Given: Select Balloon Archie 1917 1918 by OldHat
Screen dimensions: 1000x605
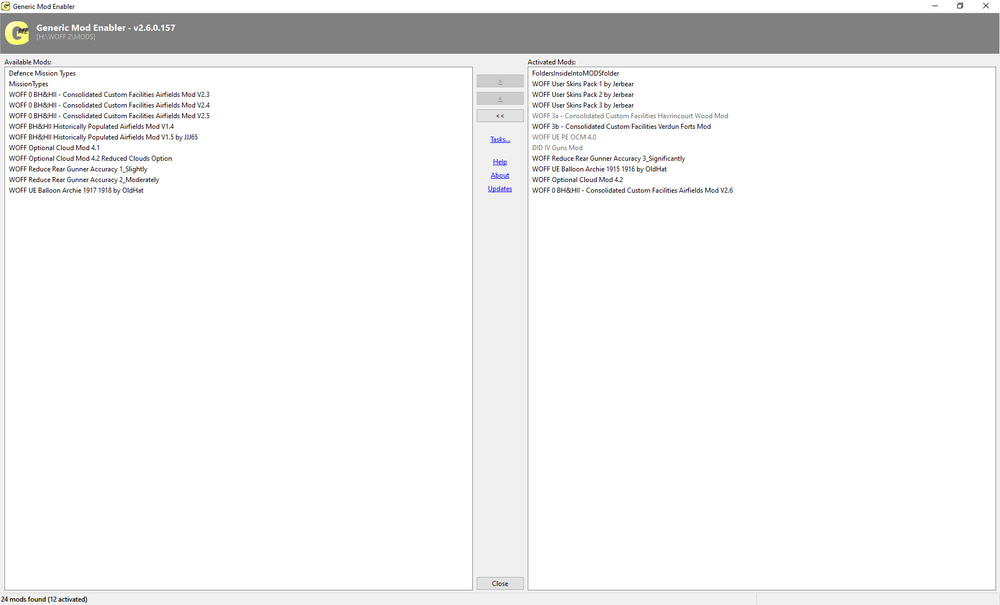Looking at the screenshot, I should pyautogui.click(x=76, y=190).
